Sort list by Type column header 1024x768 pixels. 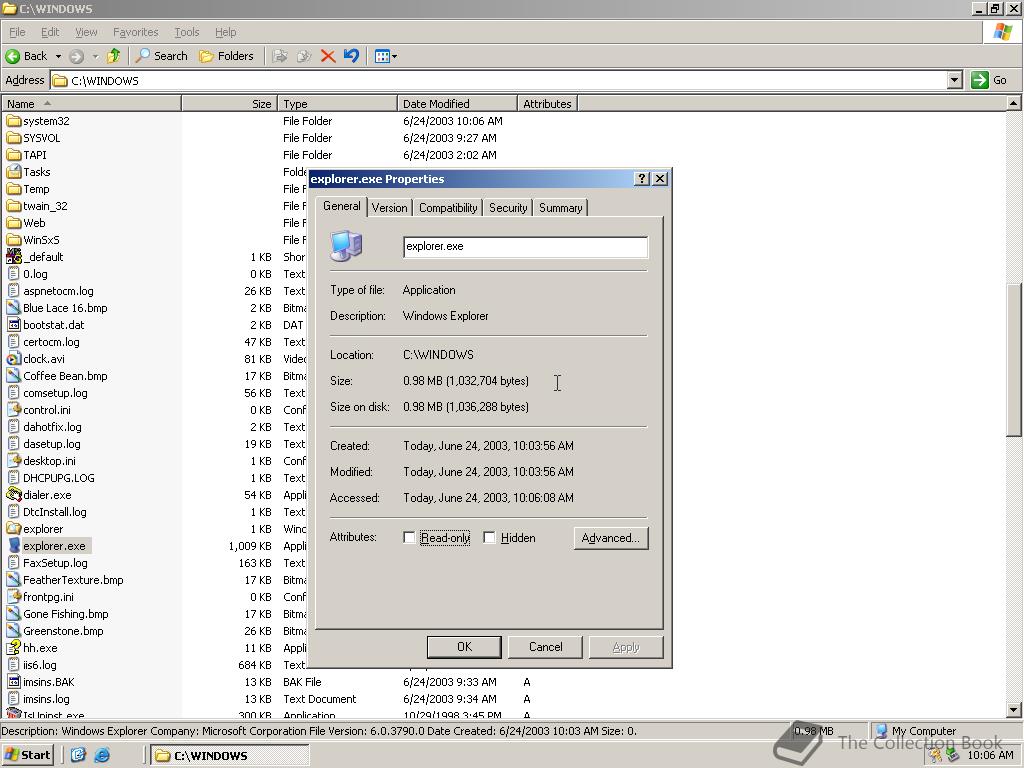click(337, 104)
